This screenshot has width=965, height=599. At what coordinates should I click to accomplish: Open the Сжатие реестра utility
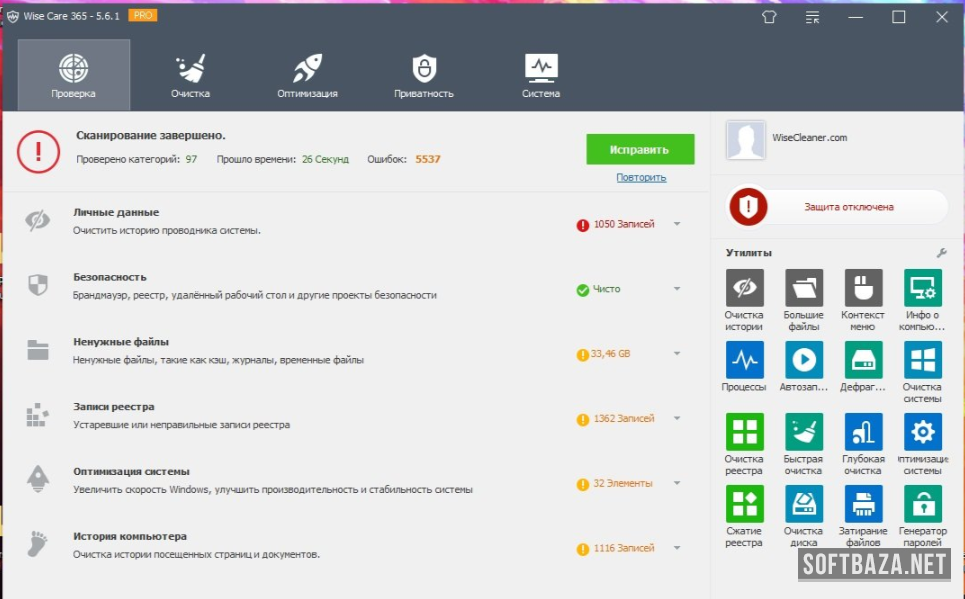[x=743, y=504]
